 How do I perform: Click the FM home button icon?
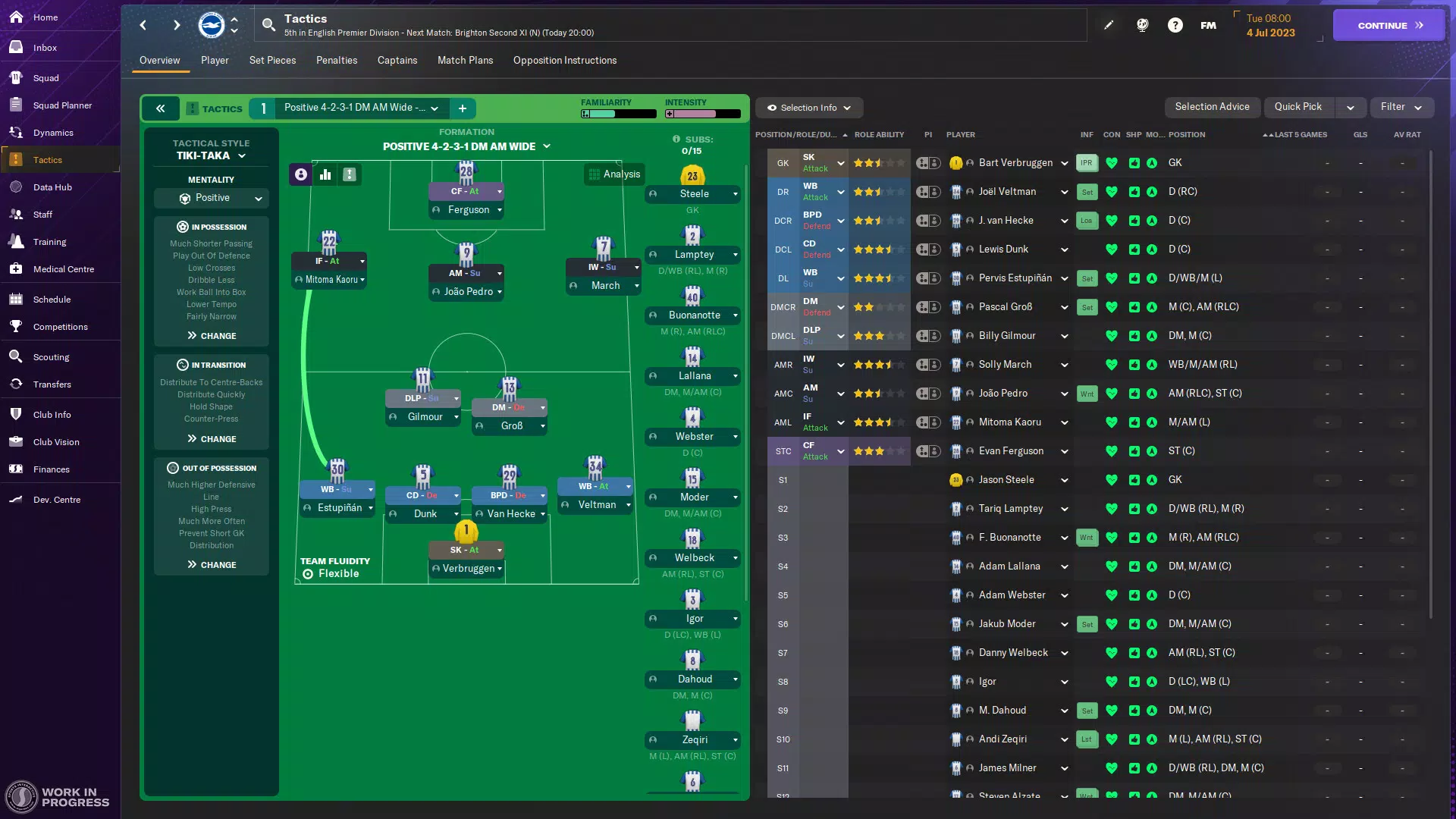(1208, 25)
